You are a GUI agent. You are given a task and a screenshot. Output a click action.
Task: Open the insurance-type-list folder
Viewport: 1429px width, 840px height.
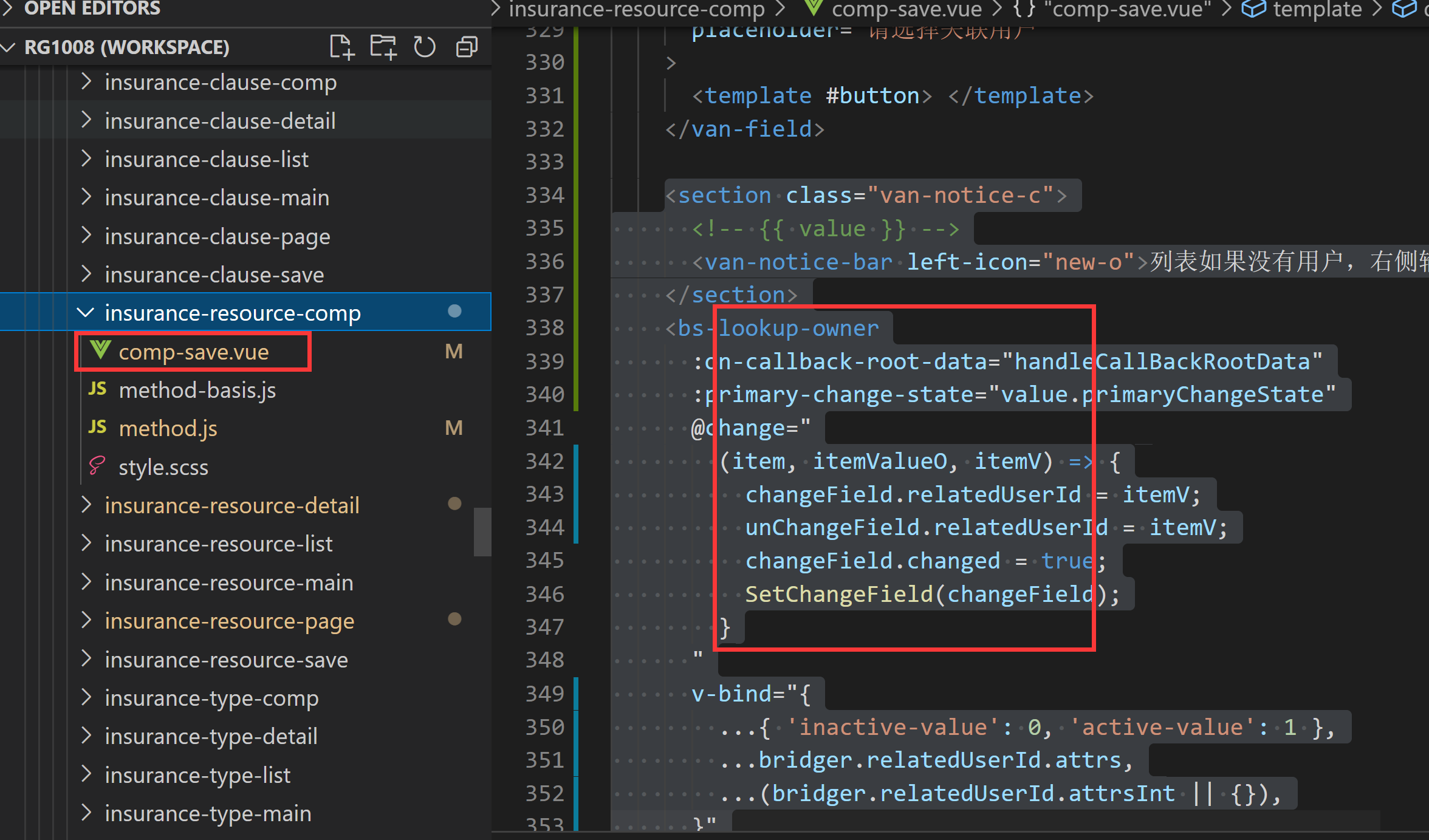click(x=198, y=775)
